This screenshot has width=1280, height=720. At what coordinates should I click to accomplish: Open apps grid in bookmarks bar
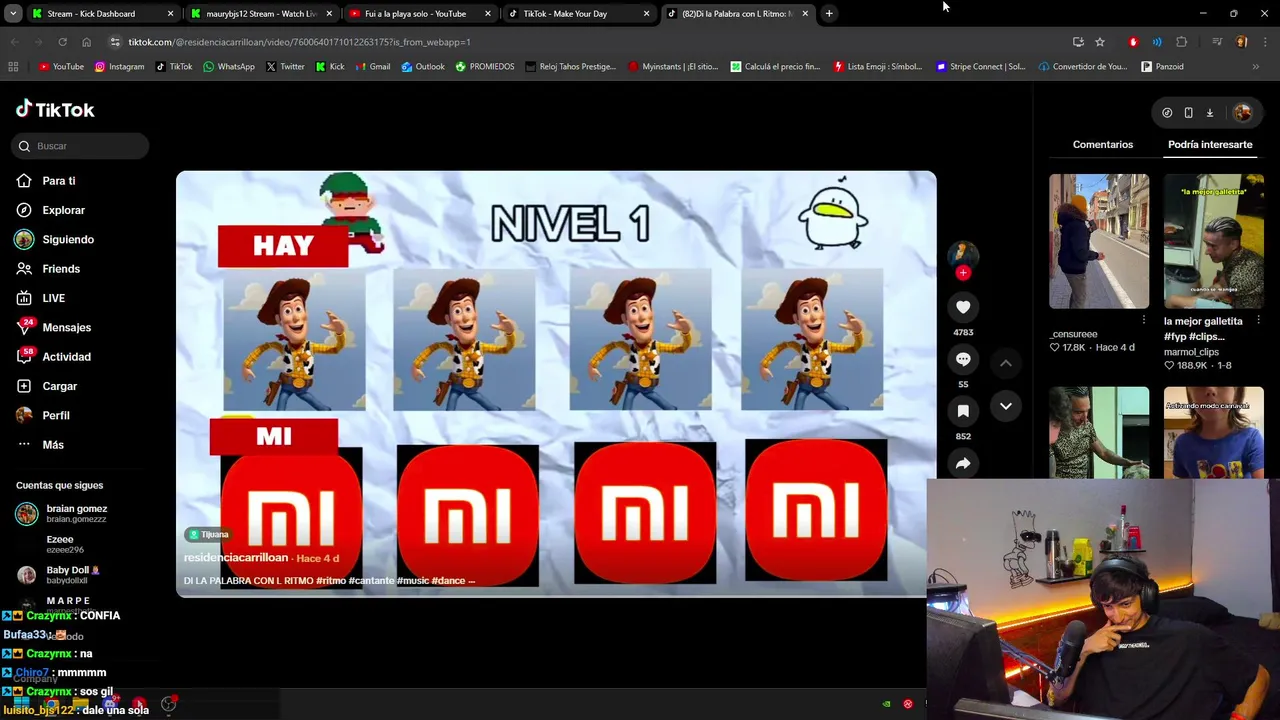[x=13, y=67]
